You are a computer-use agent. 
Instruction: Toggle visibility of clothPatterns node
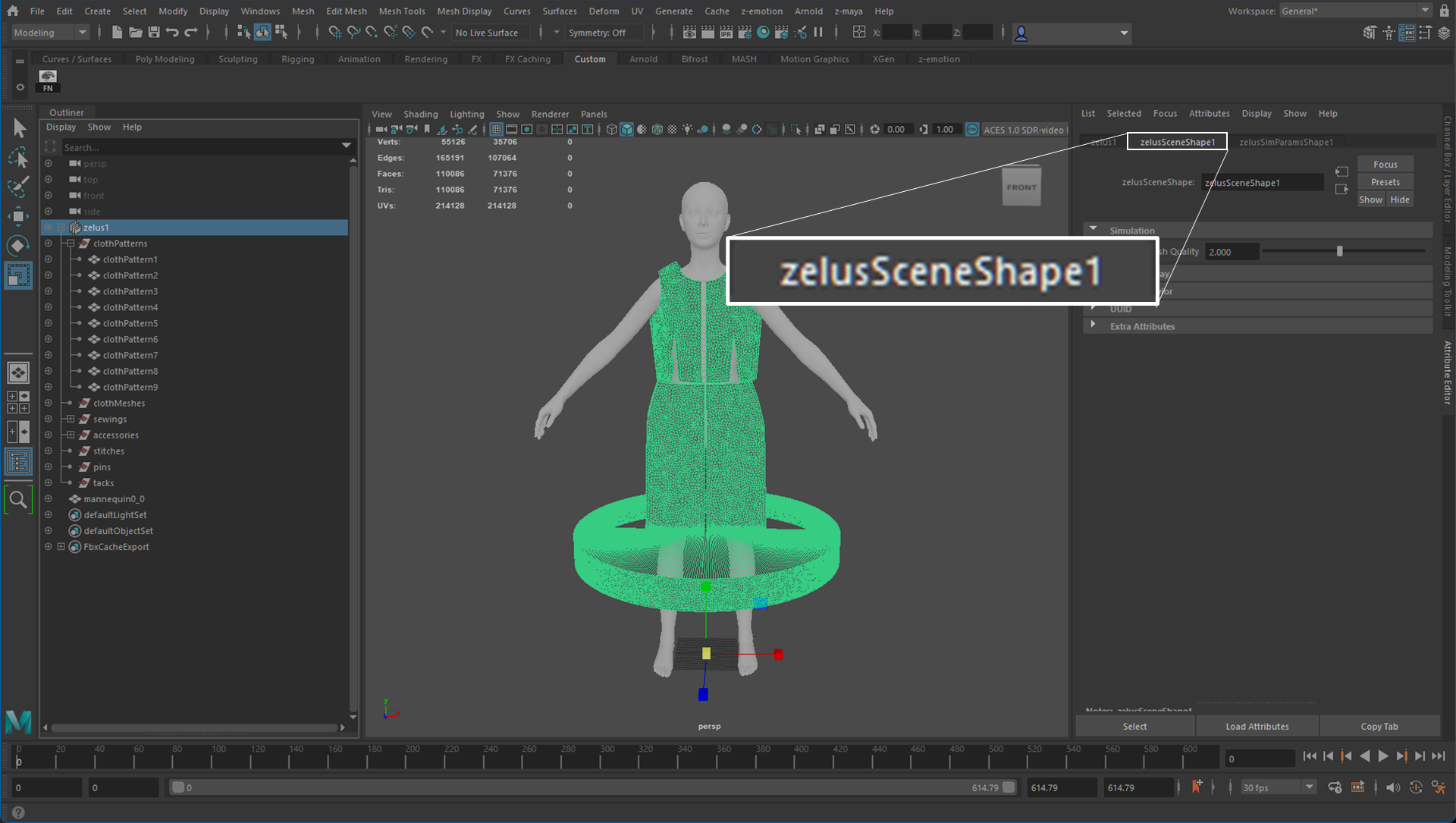click(x=49, y=243)
